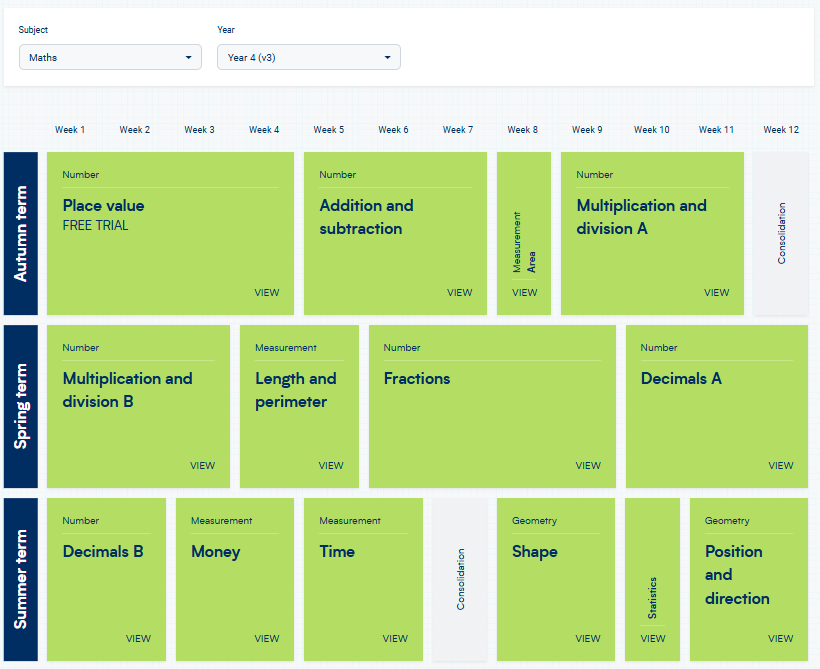Open the Money measurement card
820x669 pixels.
click(x=235, y=579)
